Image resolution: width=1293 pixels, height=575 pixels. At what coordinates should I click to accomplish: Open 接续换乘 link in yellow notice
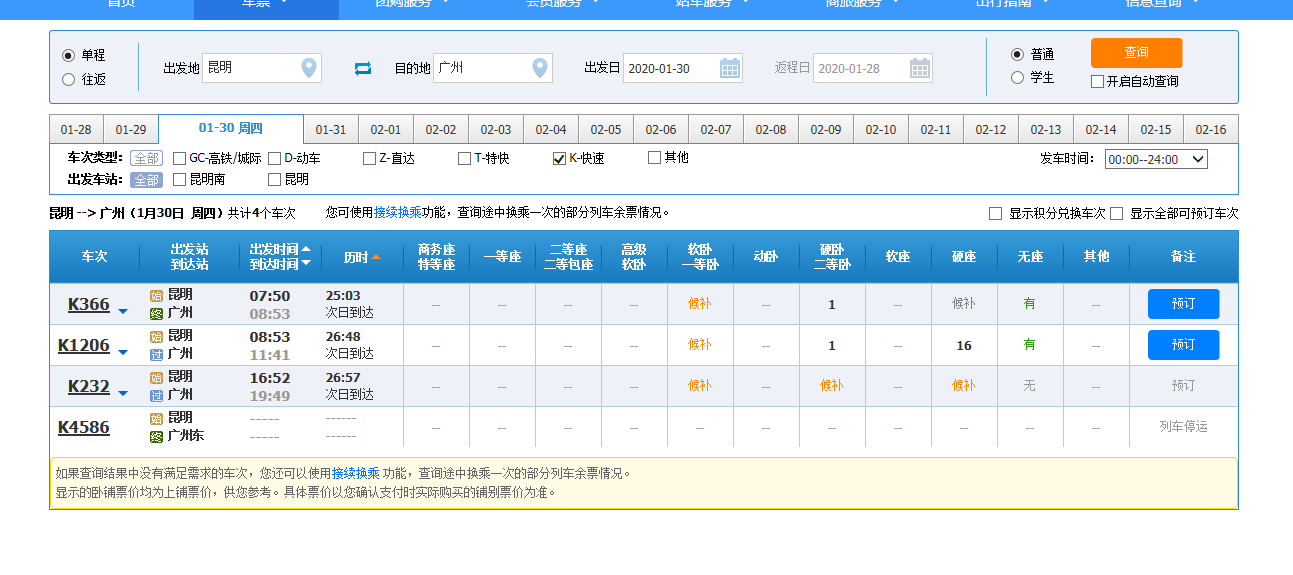(356, 474)
